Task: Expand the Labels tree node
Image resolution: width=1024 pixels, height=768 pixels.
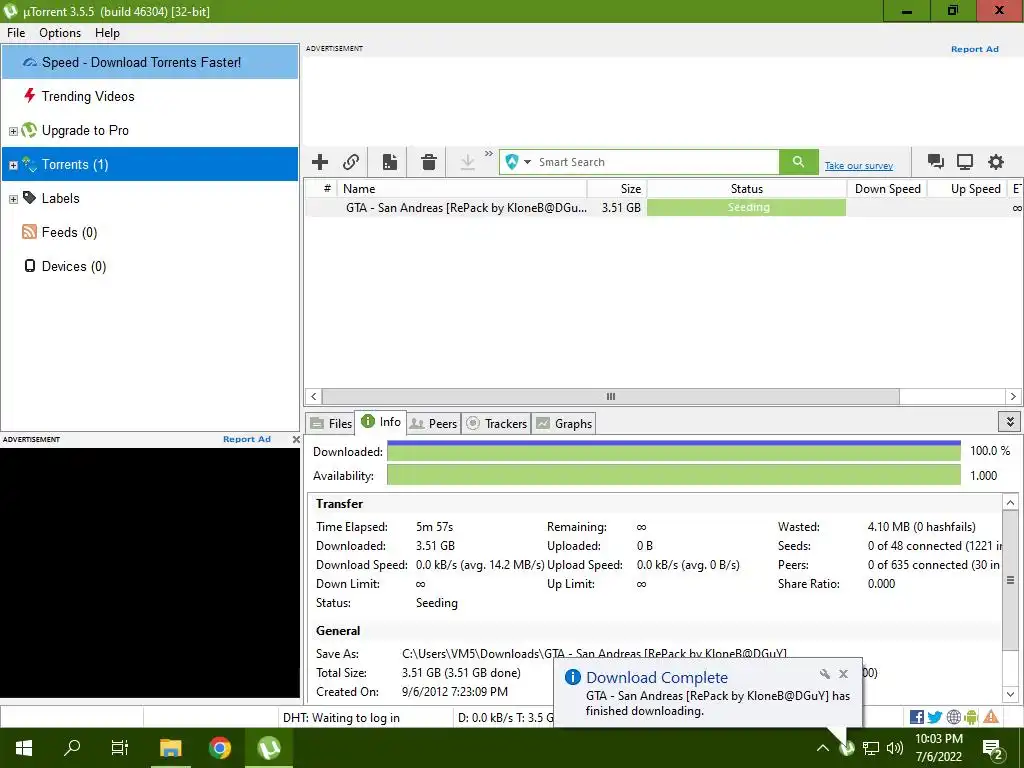Action: coord(13,199)
